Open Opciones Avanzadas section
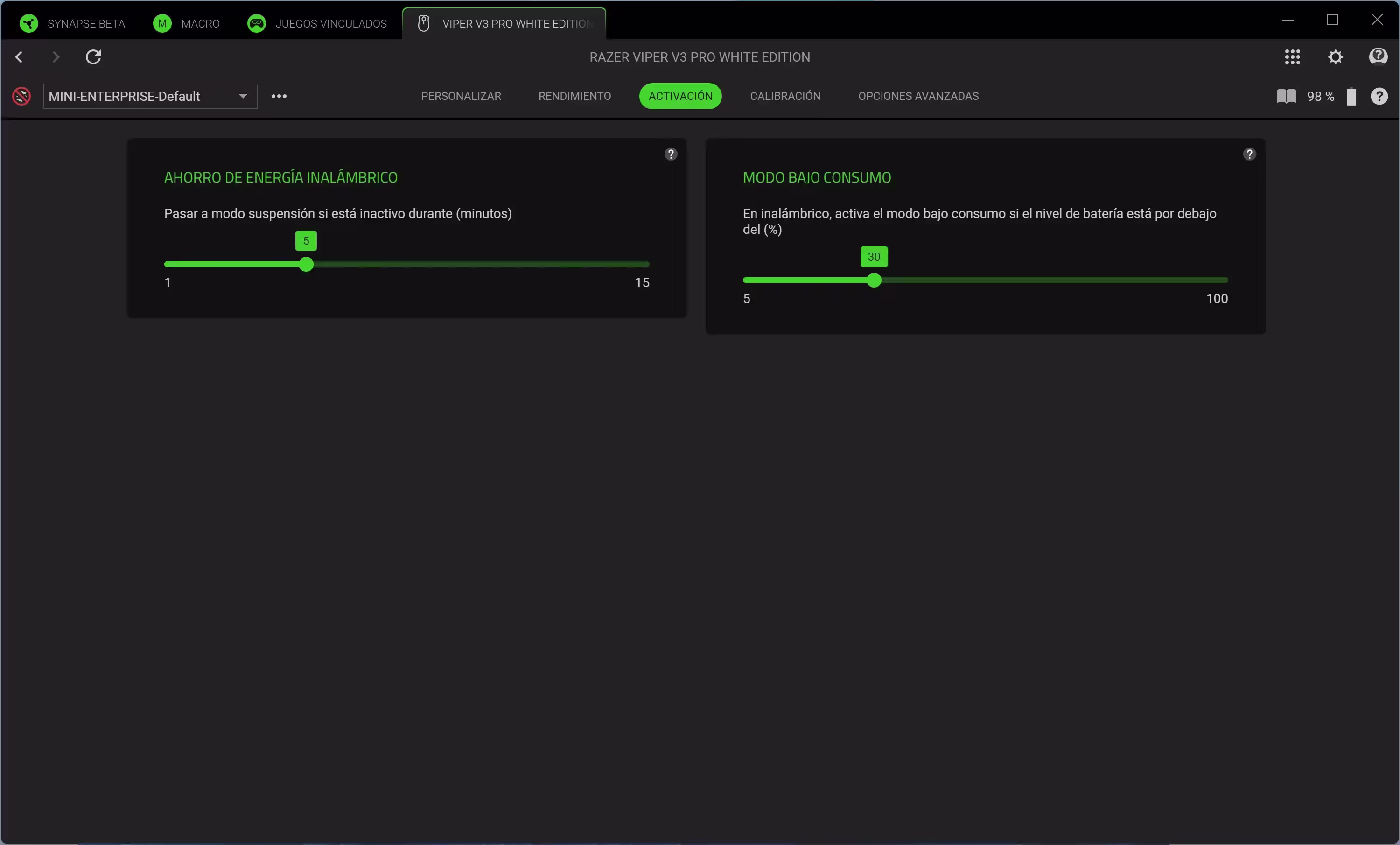Screen dimensions: 1400x845 pos(918,96)
